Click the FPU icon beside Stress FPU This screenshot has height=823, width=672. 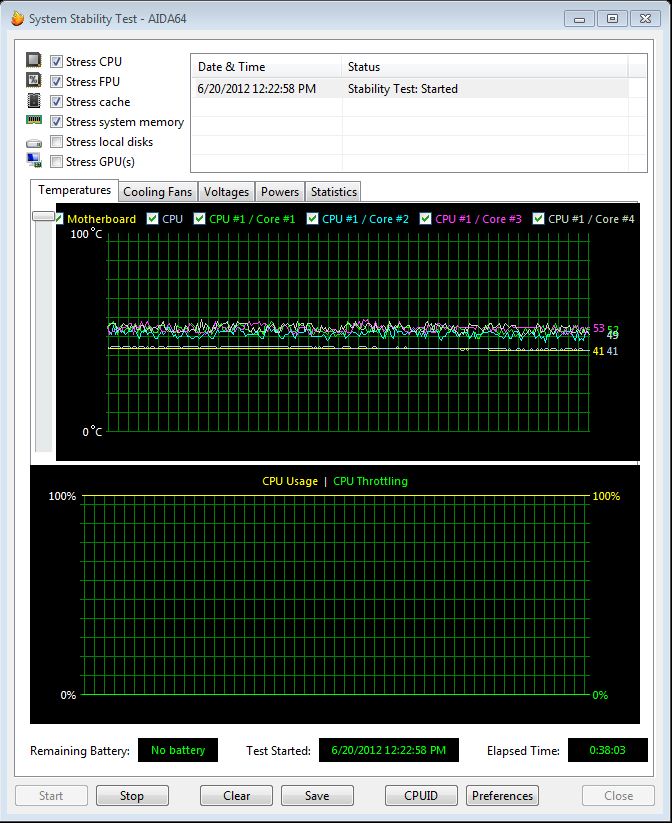[x=34, y=81]
